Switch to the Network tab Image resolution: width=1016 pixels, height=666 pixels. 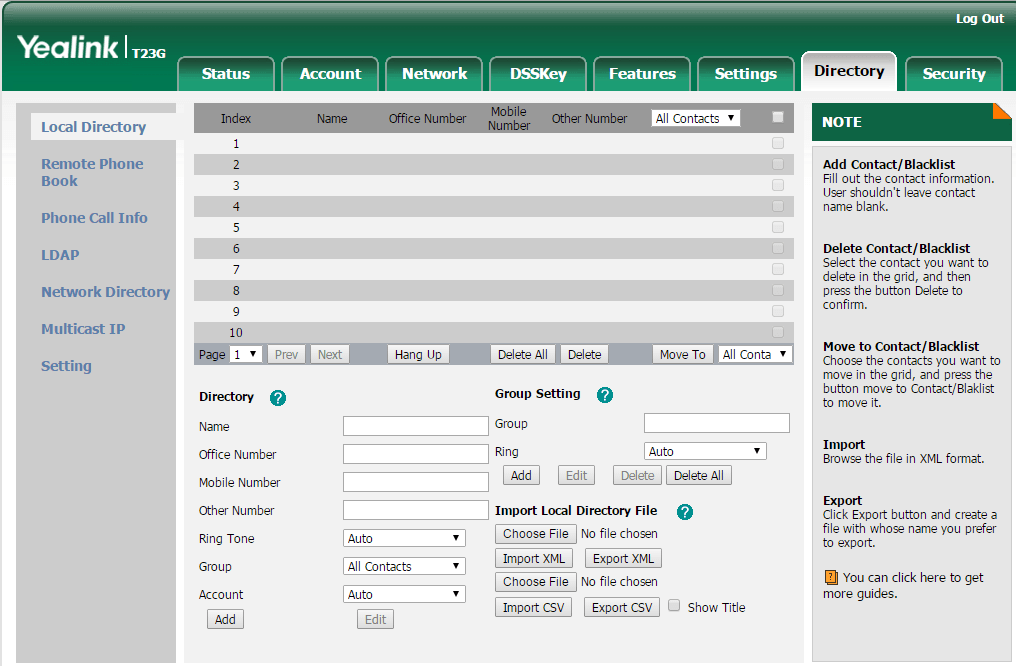pos(434,73)
